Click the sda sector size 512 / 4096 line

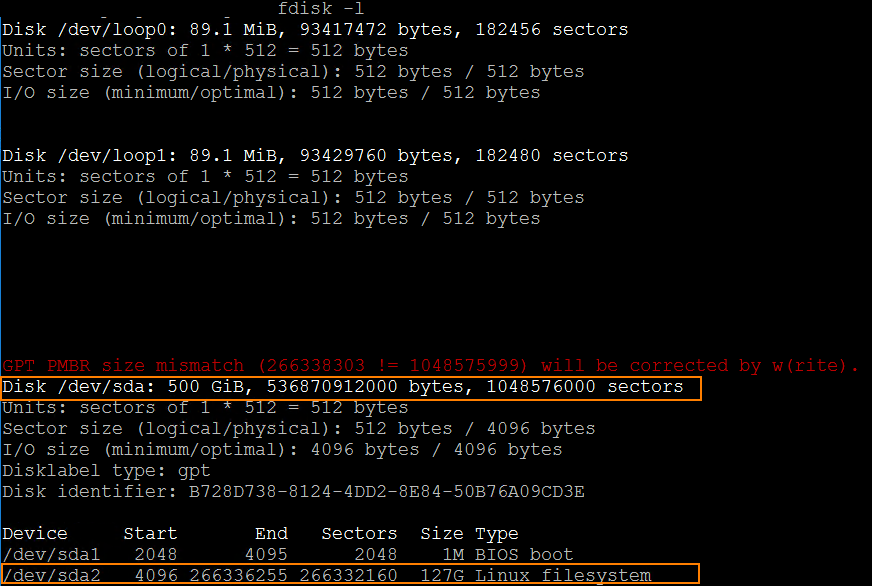coord(299,429)
